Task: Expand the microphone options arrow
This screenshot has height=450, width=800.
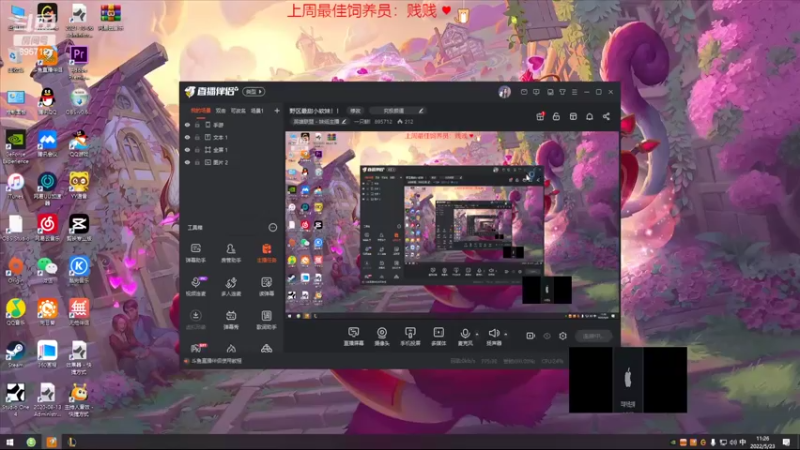Action: point(477,335)
